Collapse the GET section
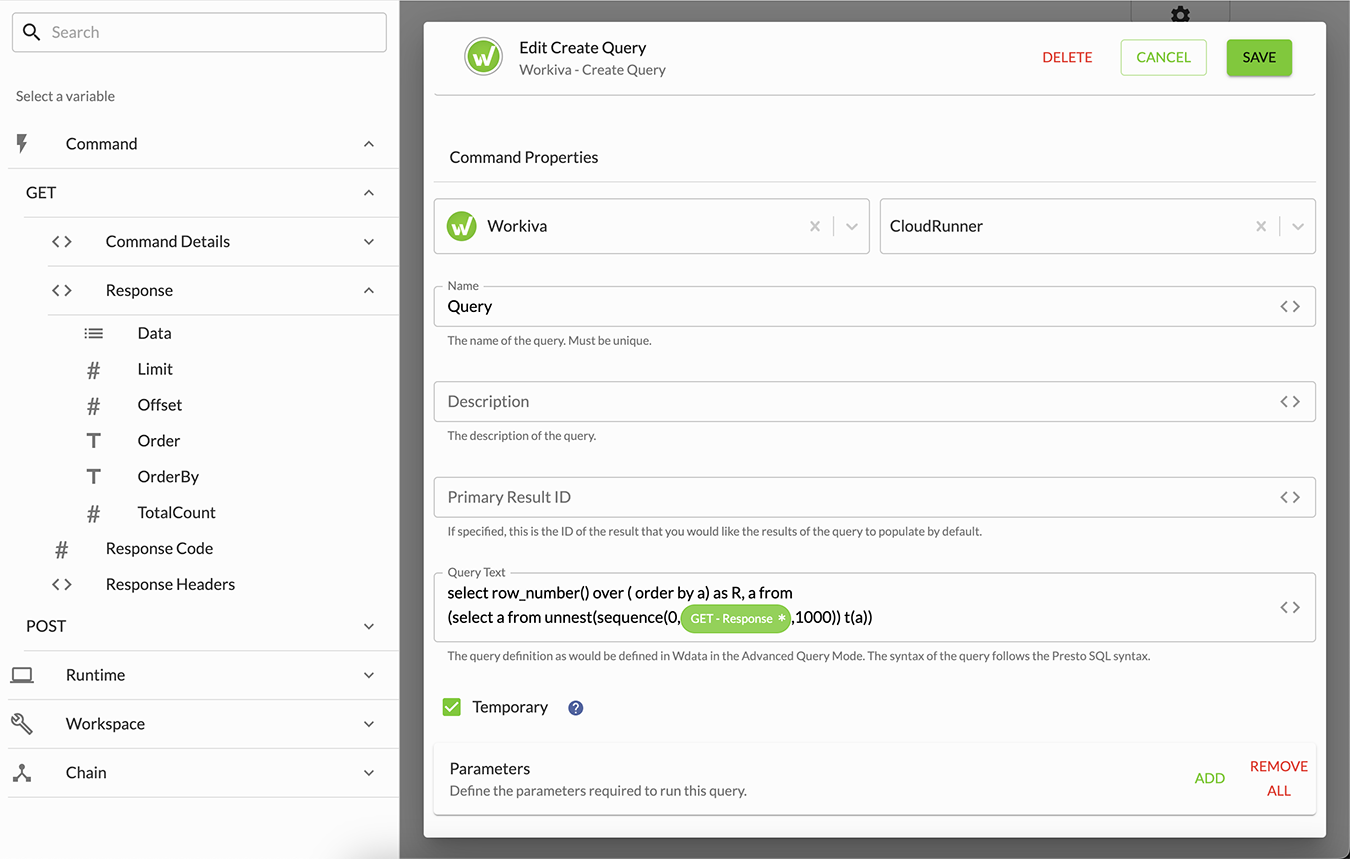This screenshot has width=1350, height=859. click(x=369, y=193)
